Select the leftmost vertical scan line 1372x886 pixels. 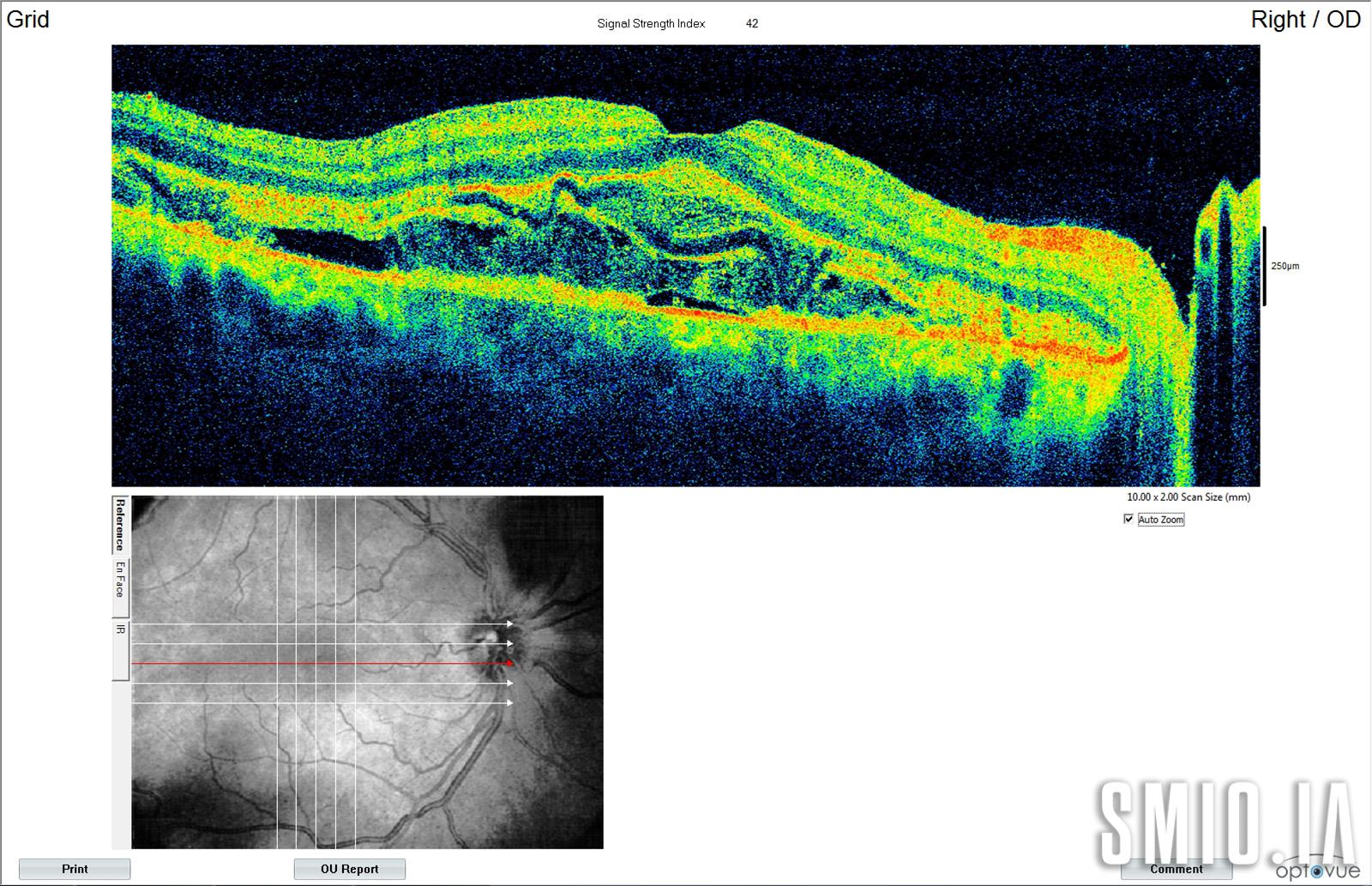pyautogui.click(x=277, y=772)
